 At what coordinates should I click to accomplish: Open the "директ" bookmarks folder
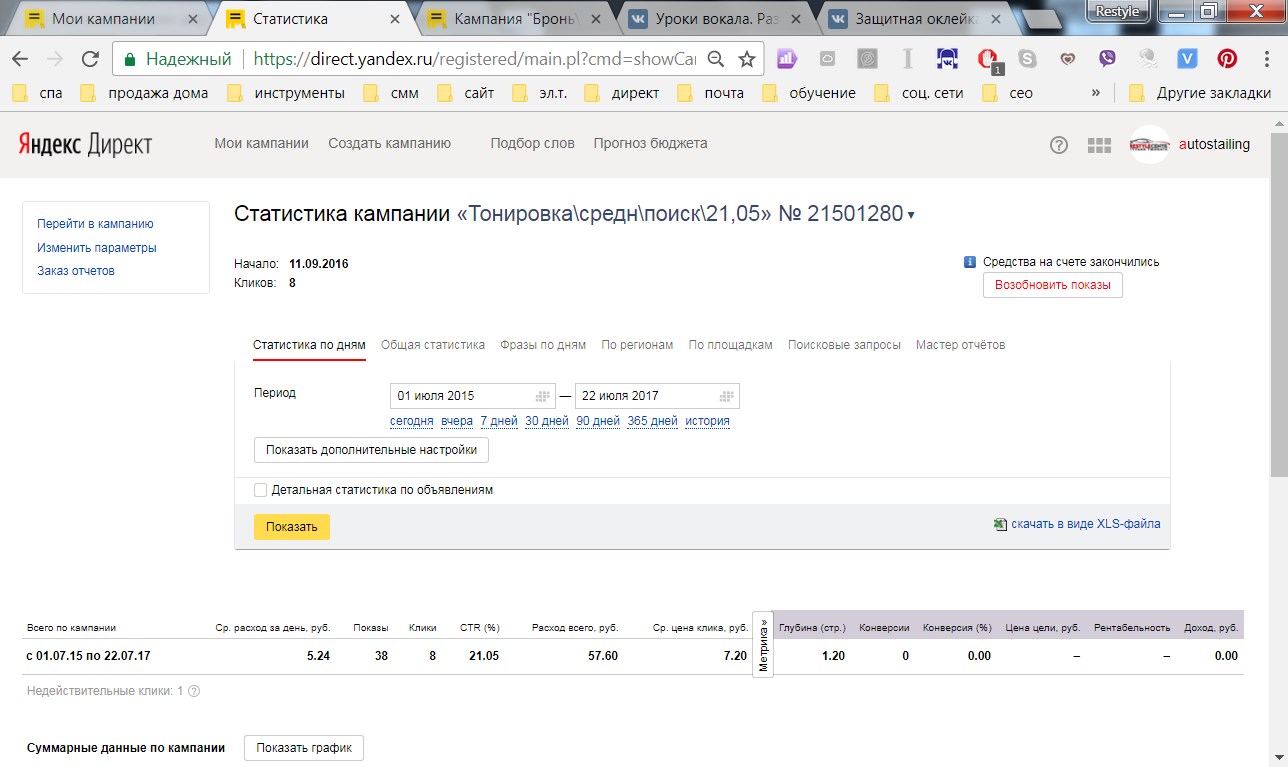(622, 93)
